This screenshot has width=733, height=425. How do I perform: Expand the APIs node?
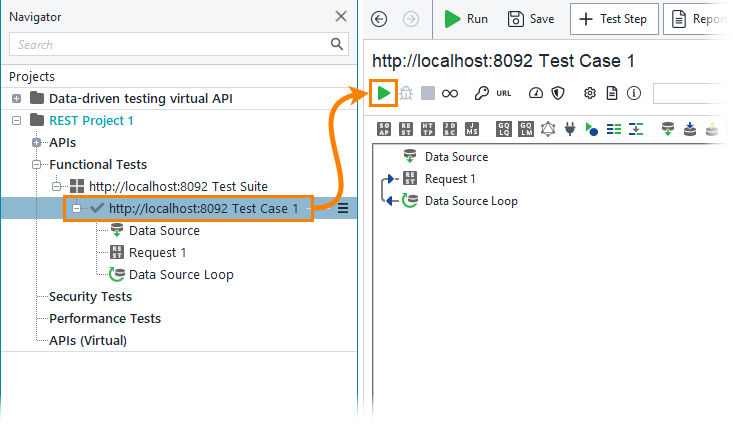(36, 143)
